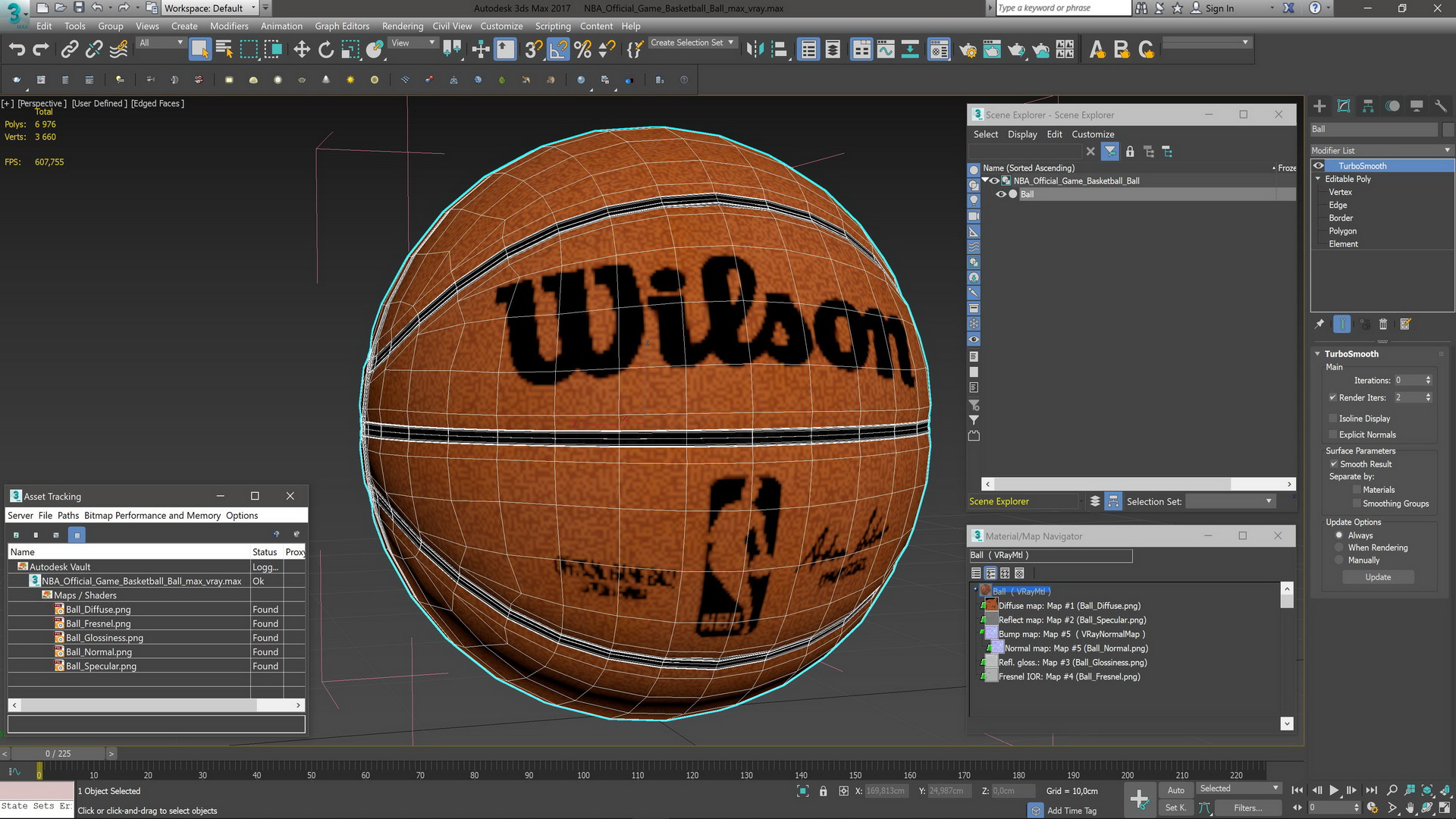Toggle visibility eye of Ball in Scene Explorer
Viewport: 1456px width, 819px height.
pos(1000,194)
